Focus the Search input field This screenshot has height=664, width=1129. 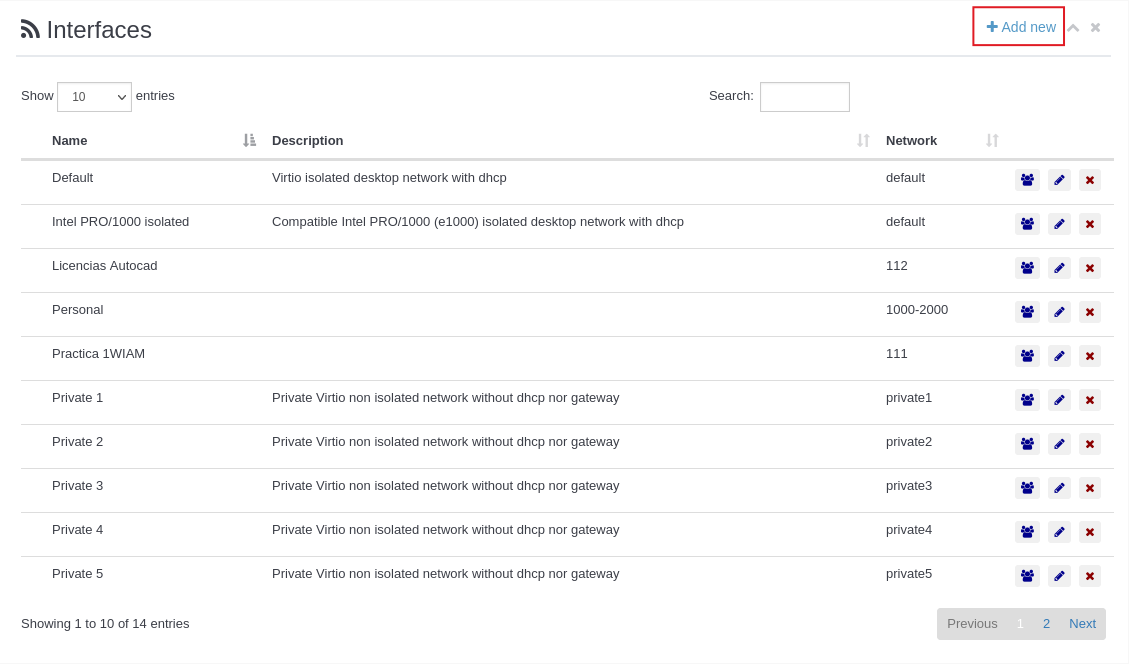(804, 97)
